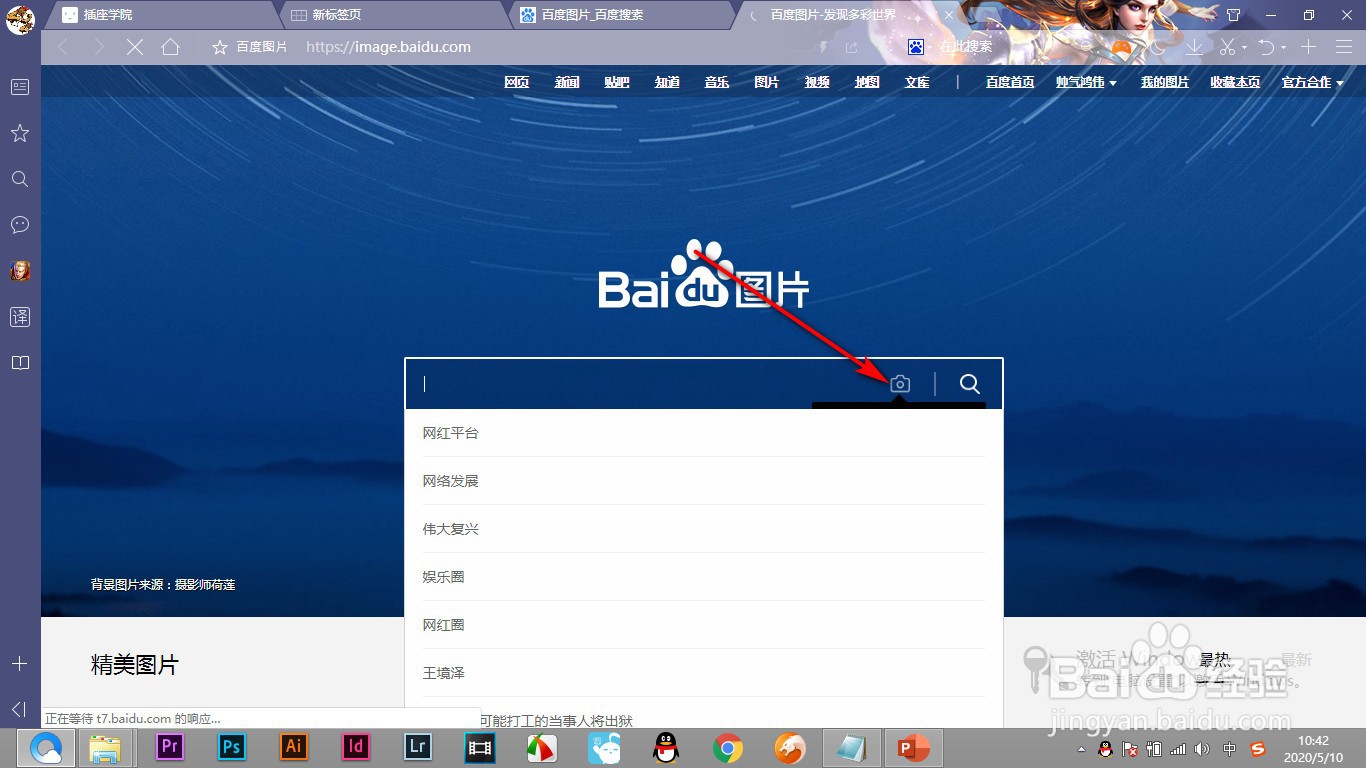Click the plus icon in the browser toolbar
The image size is (1366, 768).
tap(1309, 47)
